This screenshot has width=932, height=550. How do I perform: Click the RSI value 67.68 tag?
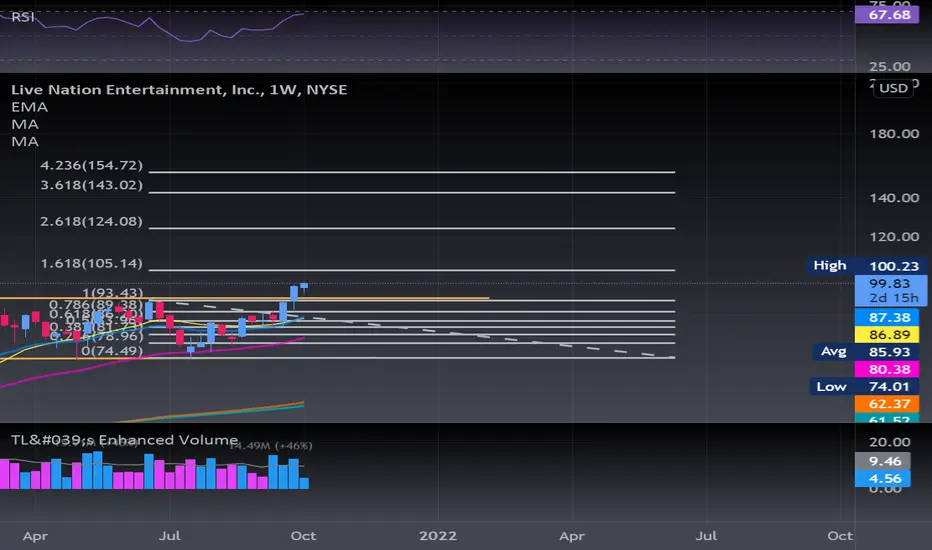click(889, 15)
